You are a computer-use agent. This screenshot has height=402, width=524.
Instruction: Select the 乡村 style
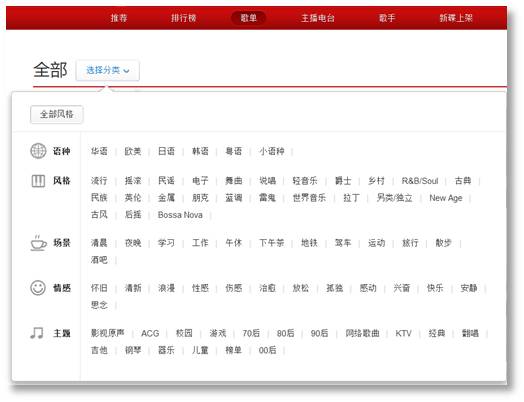pos(376,181)
